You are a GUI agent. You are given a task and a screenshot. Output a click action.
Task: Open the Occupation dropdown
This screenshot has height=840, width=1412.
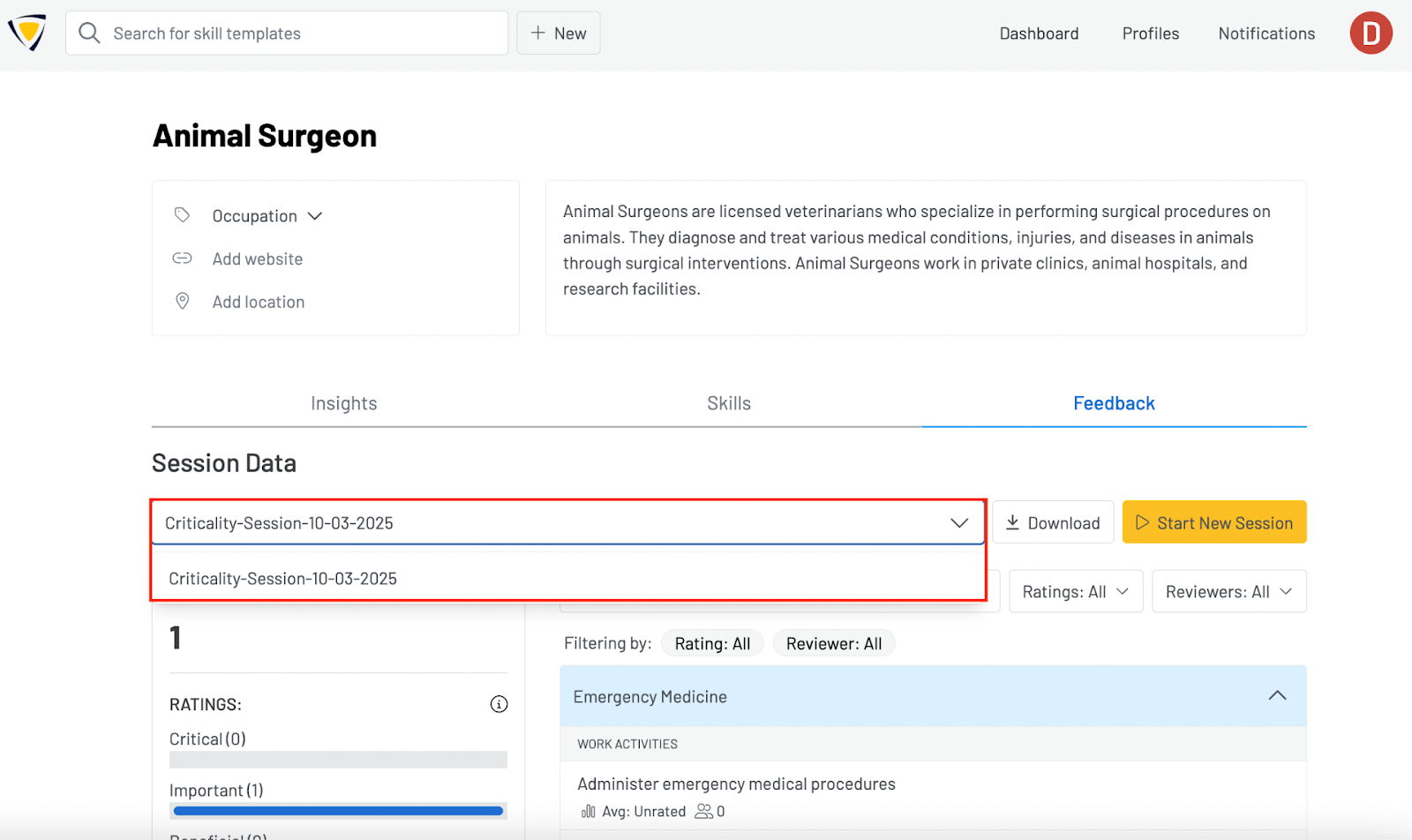click(x=316, y=214)
